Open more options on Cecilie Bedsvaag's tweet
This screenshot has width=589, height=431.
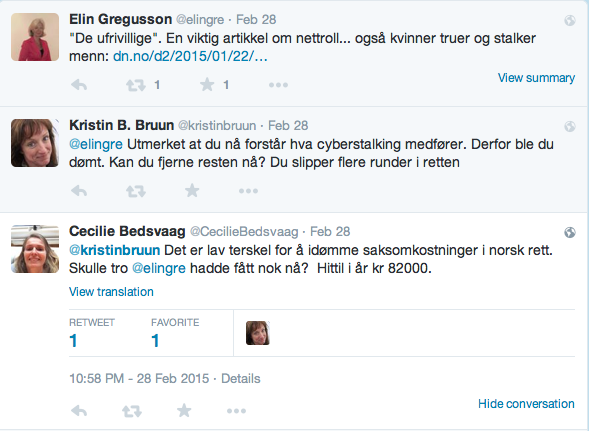[237, 411]
